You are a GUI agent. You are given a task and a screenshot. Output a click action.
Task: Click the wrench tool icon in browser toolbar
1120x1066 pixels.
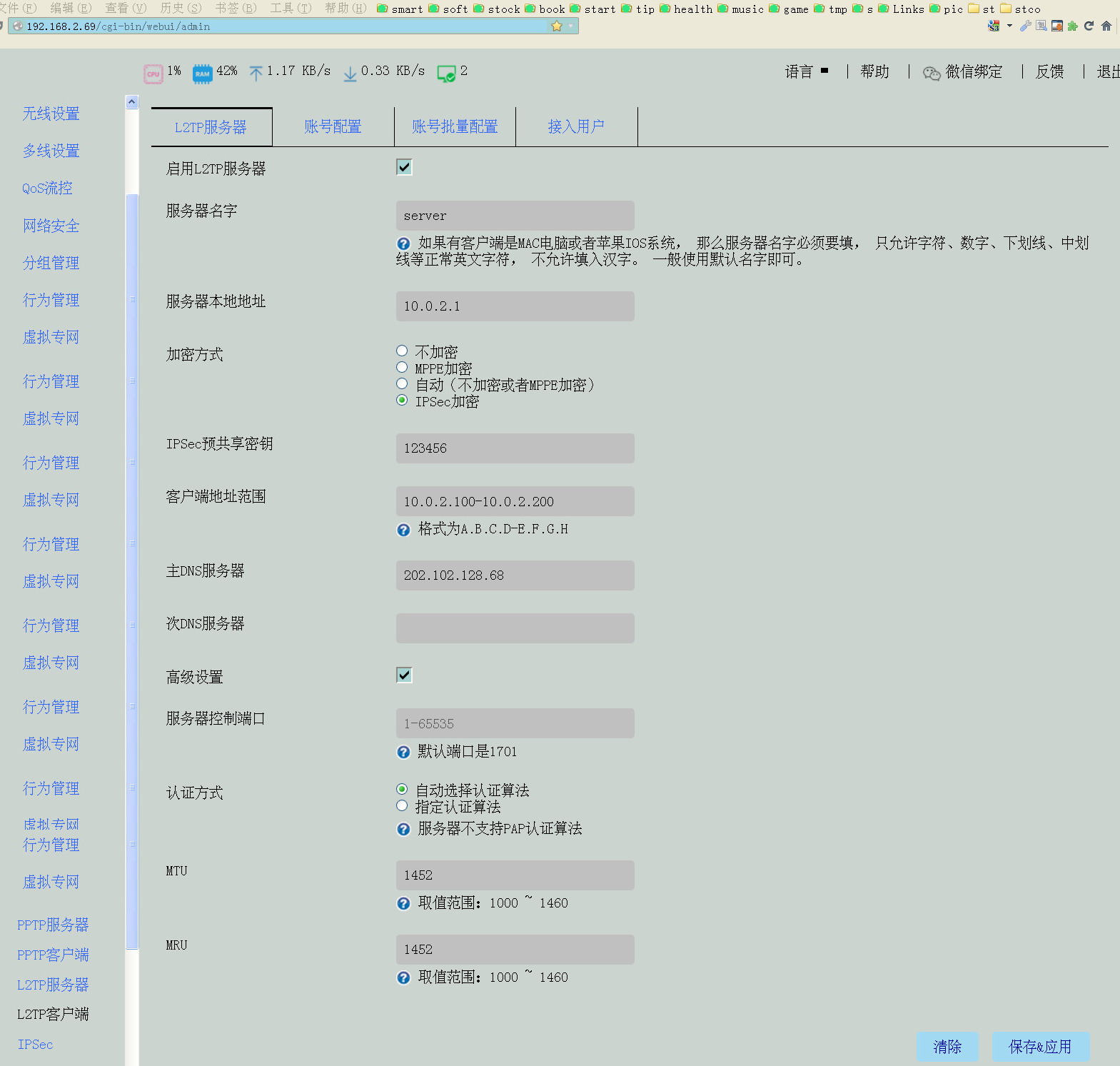1025,26
